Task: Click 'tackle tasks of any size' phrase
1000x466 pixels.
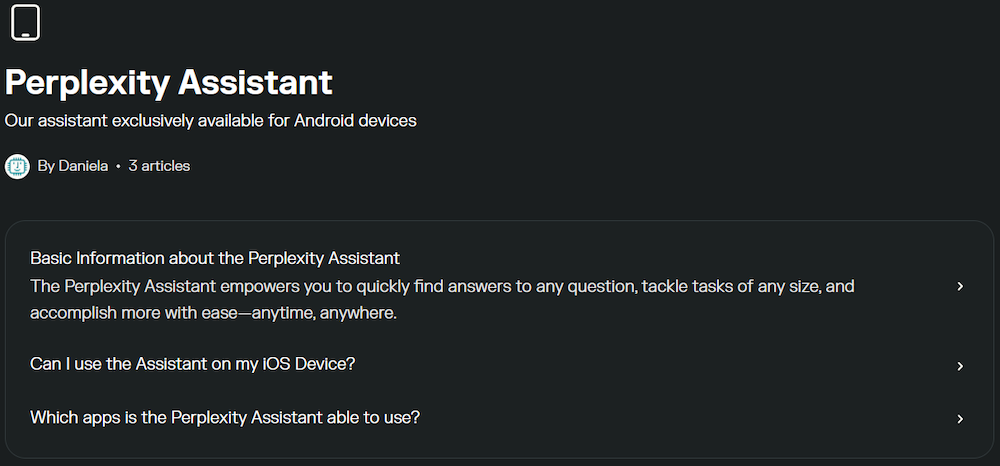Action: [729, 286]
